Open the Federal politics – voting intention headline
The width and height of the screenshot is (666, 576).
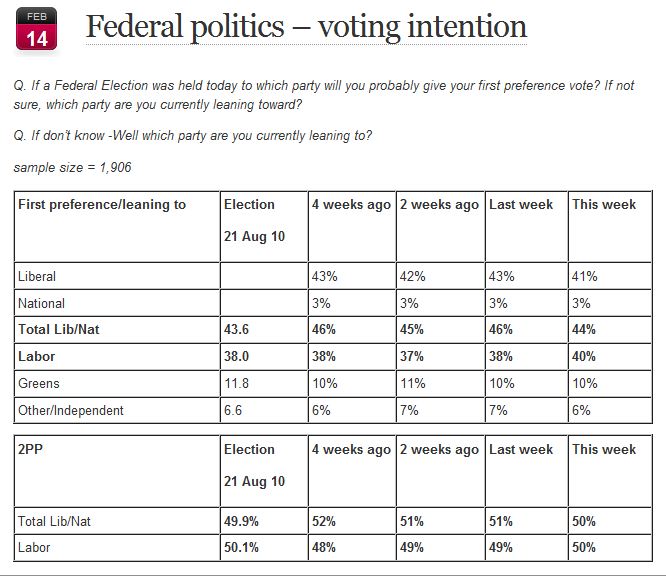(x=306, y=27)
